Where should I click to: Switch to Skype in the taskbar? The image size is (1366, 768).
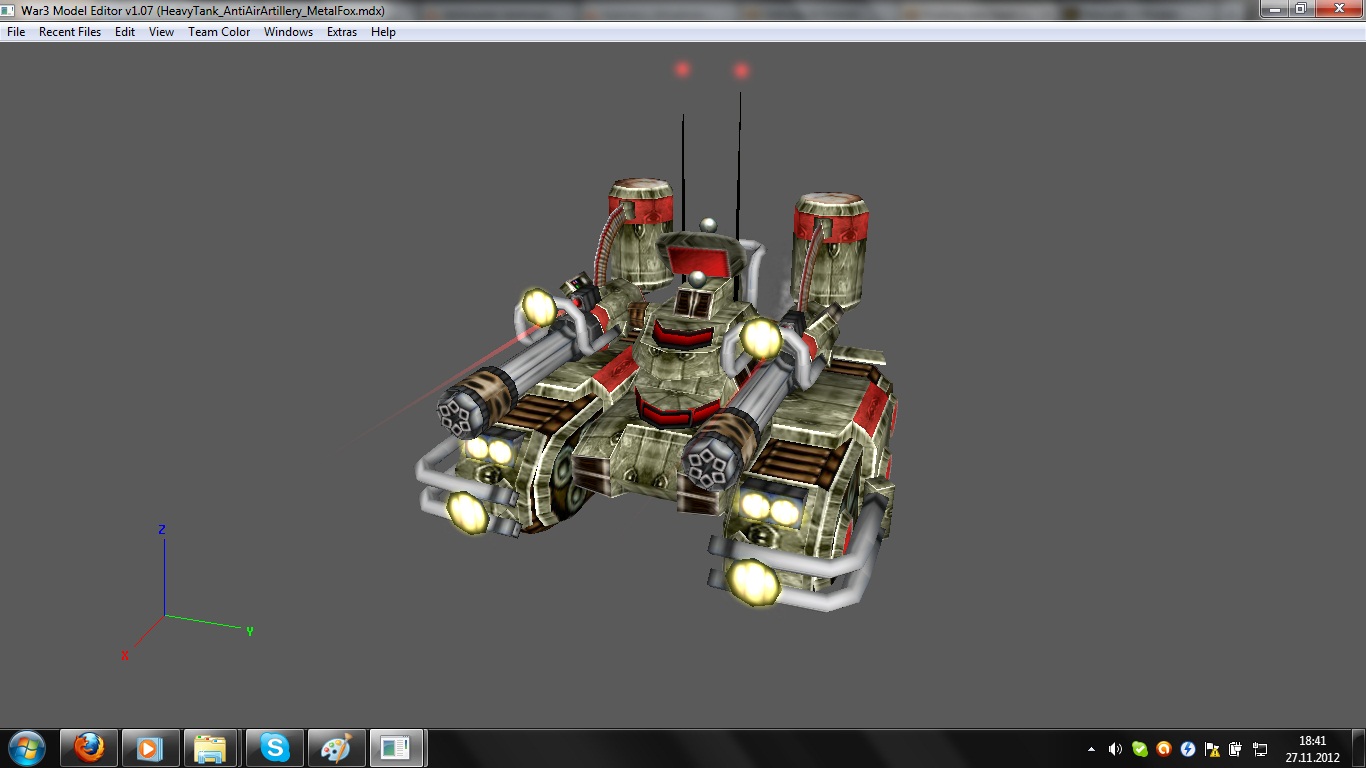coord(274,748)
